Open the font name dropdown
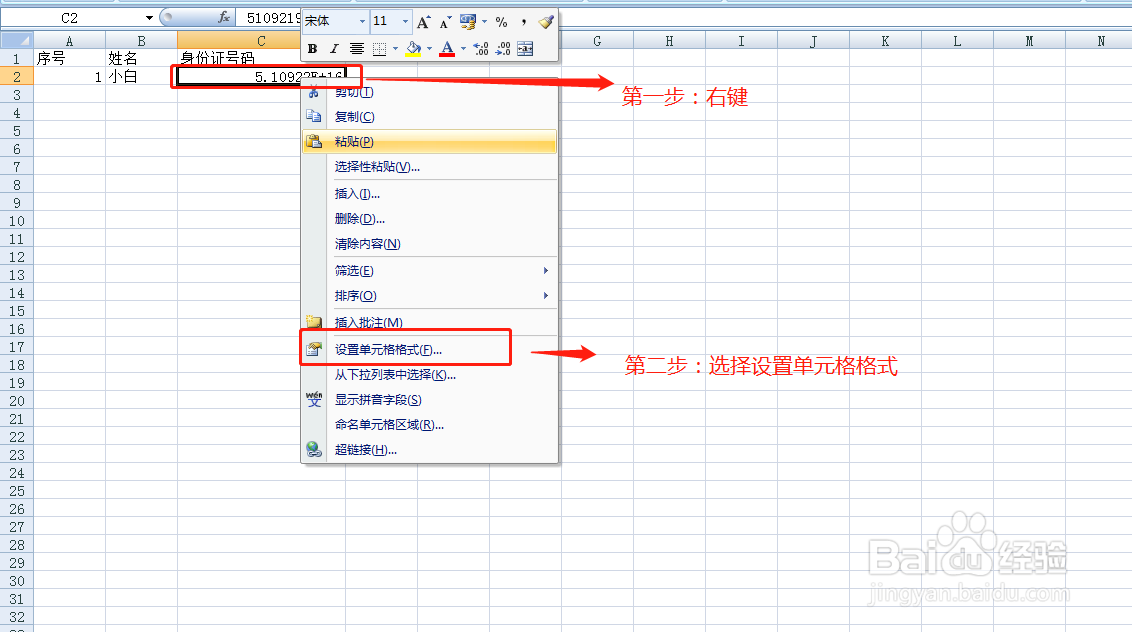Viewport: 1132px width, 632px height. coord(362,22)
